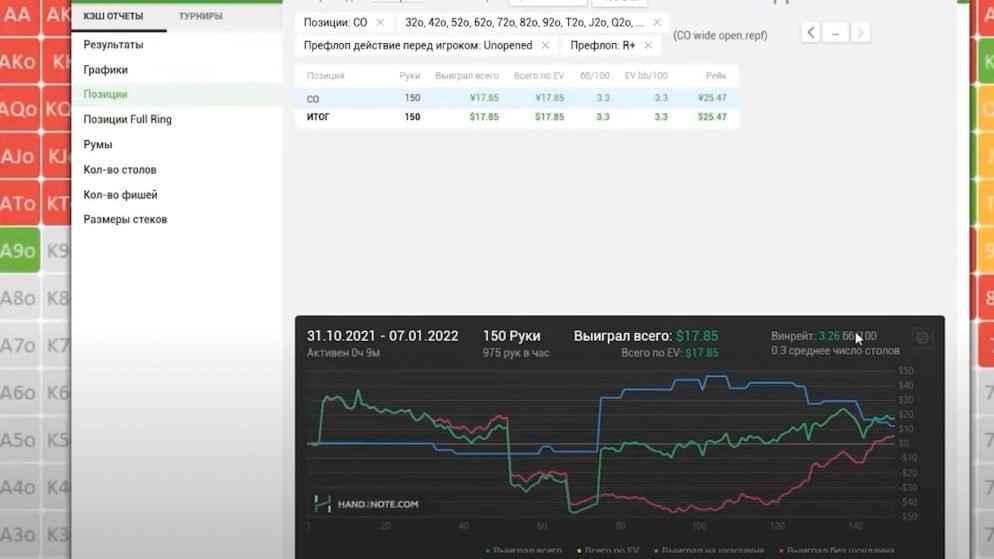Remove the 'Префлоп: R+' filter chip
994x559 pixels.
coord(648,45)
